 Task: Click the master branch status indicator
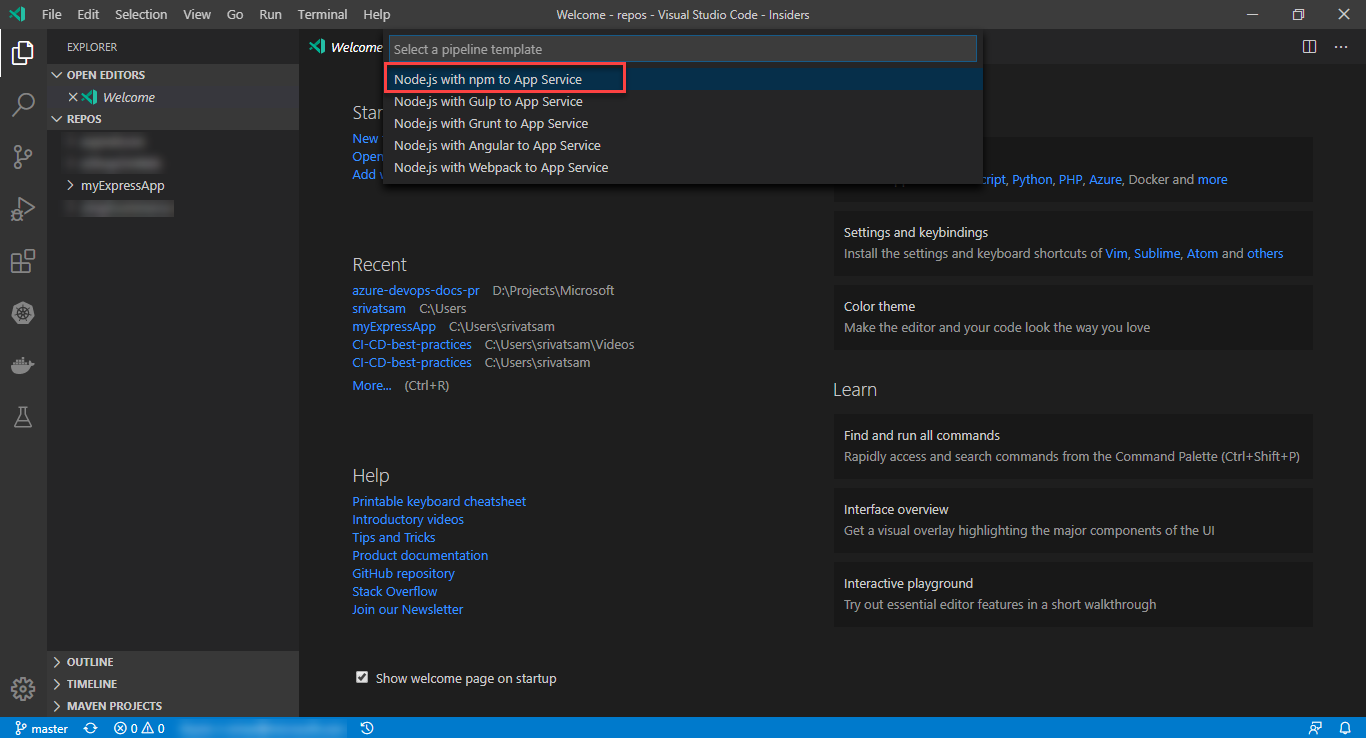(x=42, y=728)
